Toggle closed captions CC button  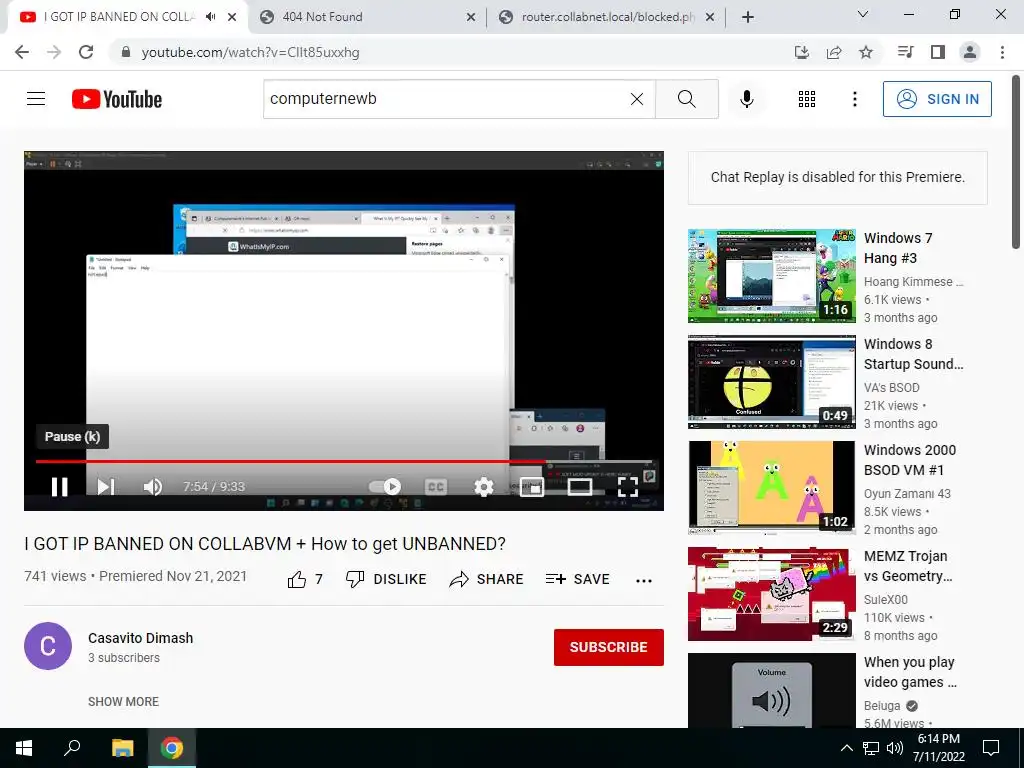click(436, 487)
